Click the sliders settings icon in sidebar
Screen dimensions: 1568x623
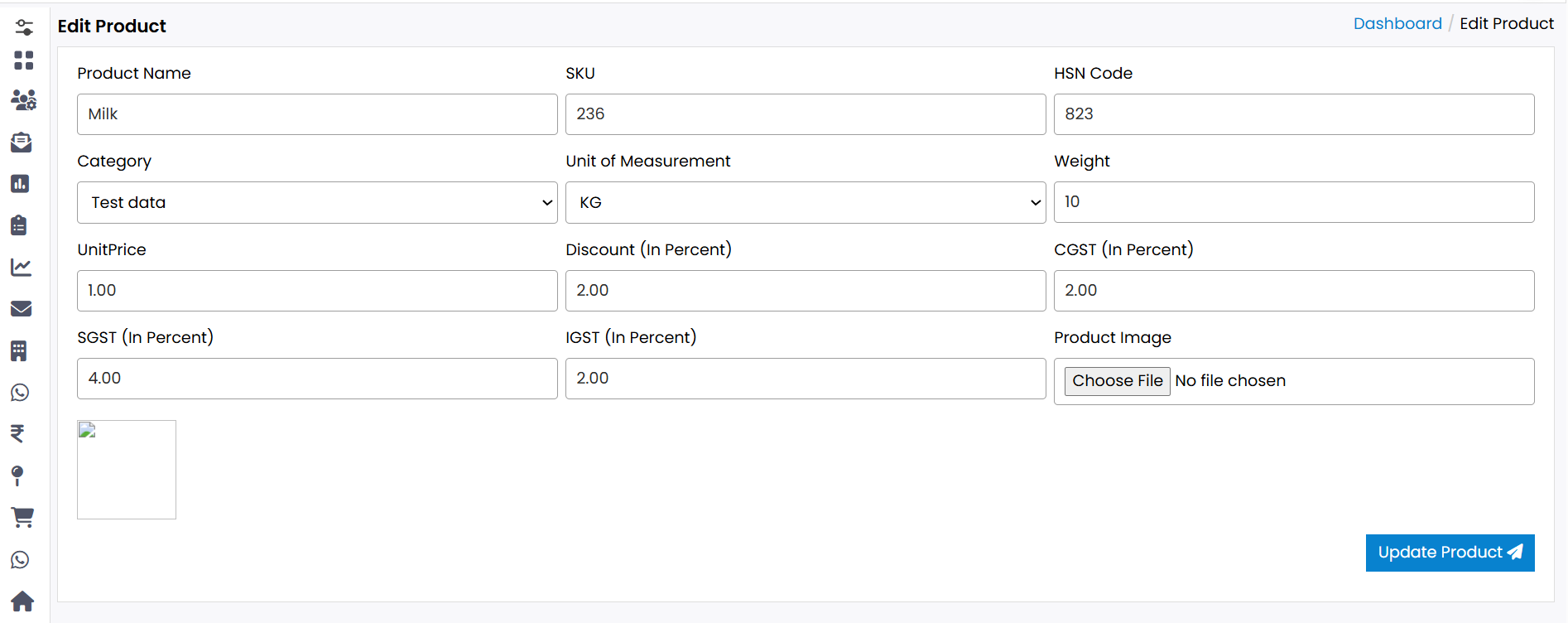click(x=24, y=27)
